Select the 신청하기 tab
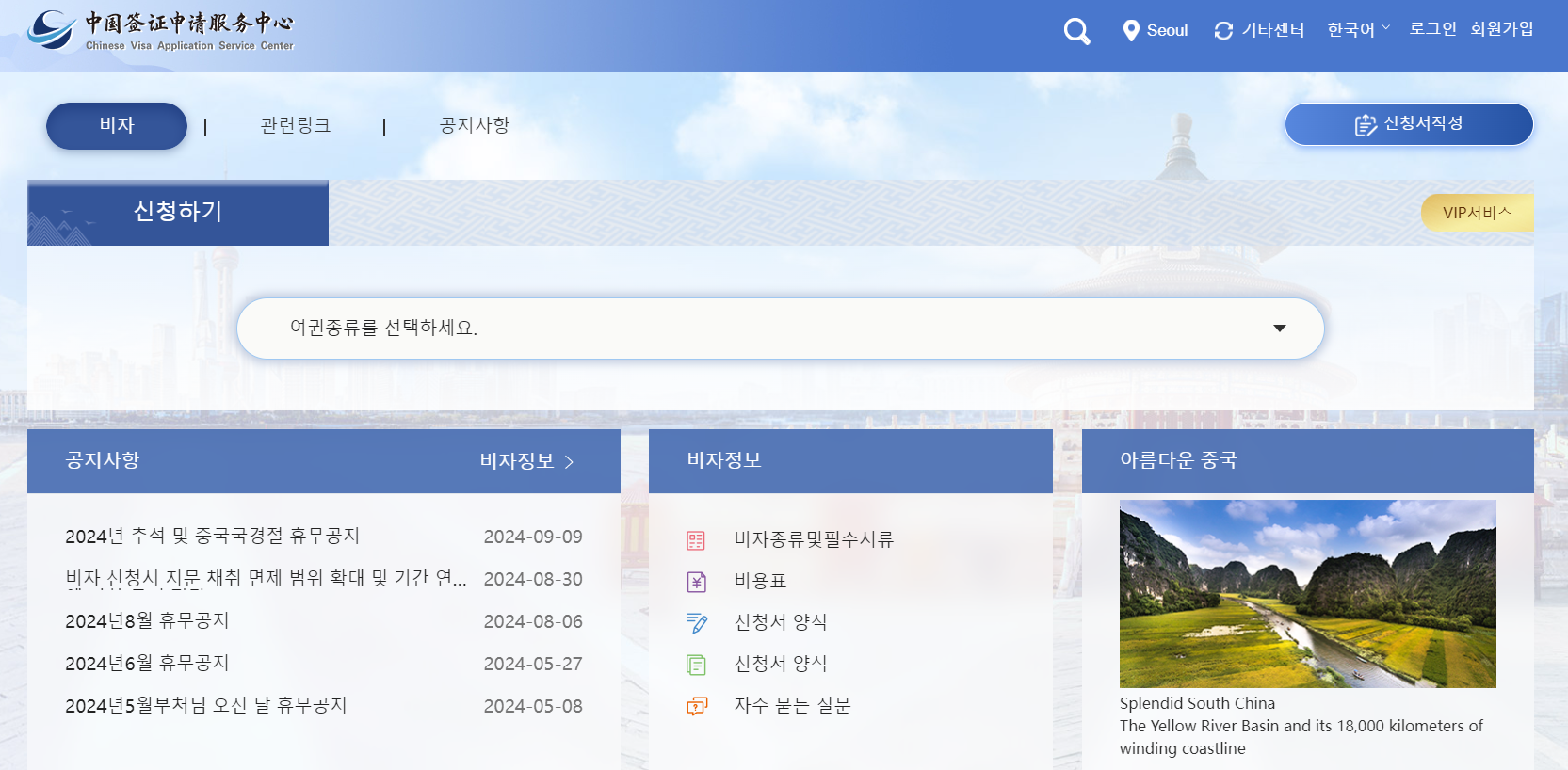 point(178,213)
